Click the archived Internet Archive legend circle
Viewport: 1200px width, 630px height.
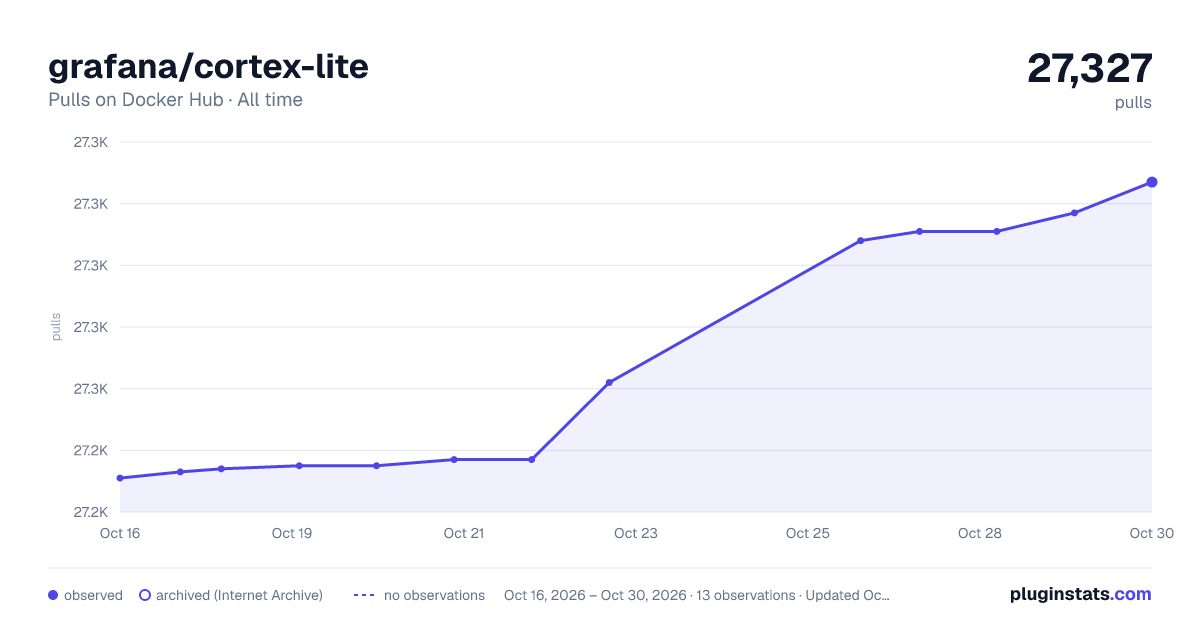pos(145,595)
